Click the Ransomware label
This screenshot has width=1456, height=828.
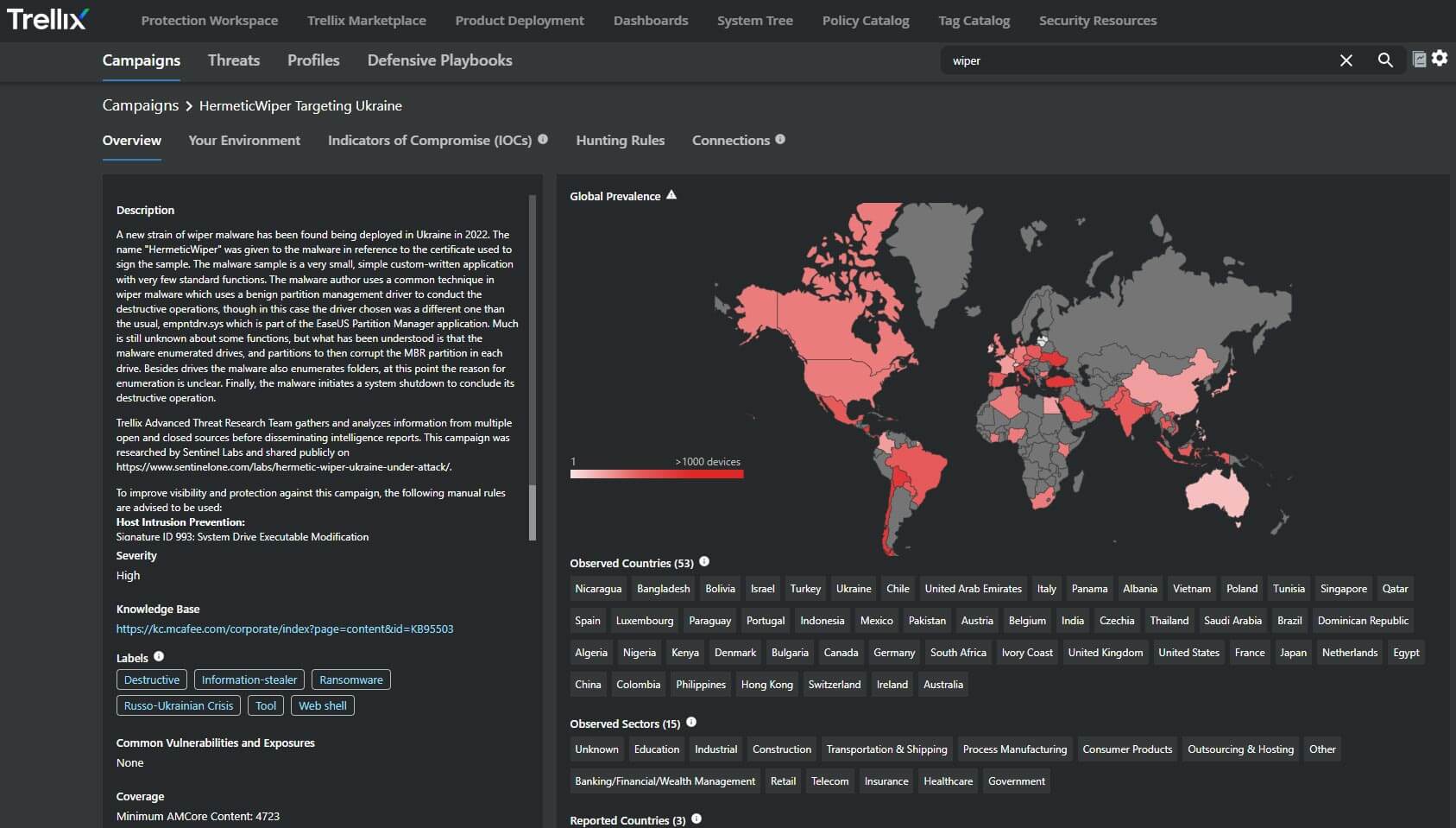click(x=351, y=679)
